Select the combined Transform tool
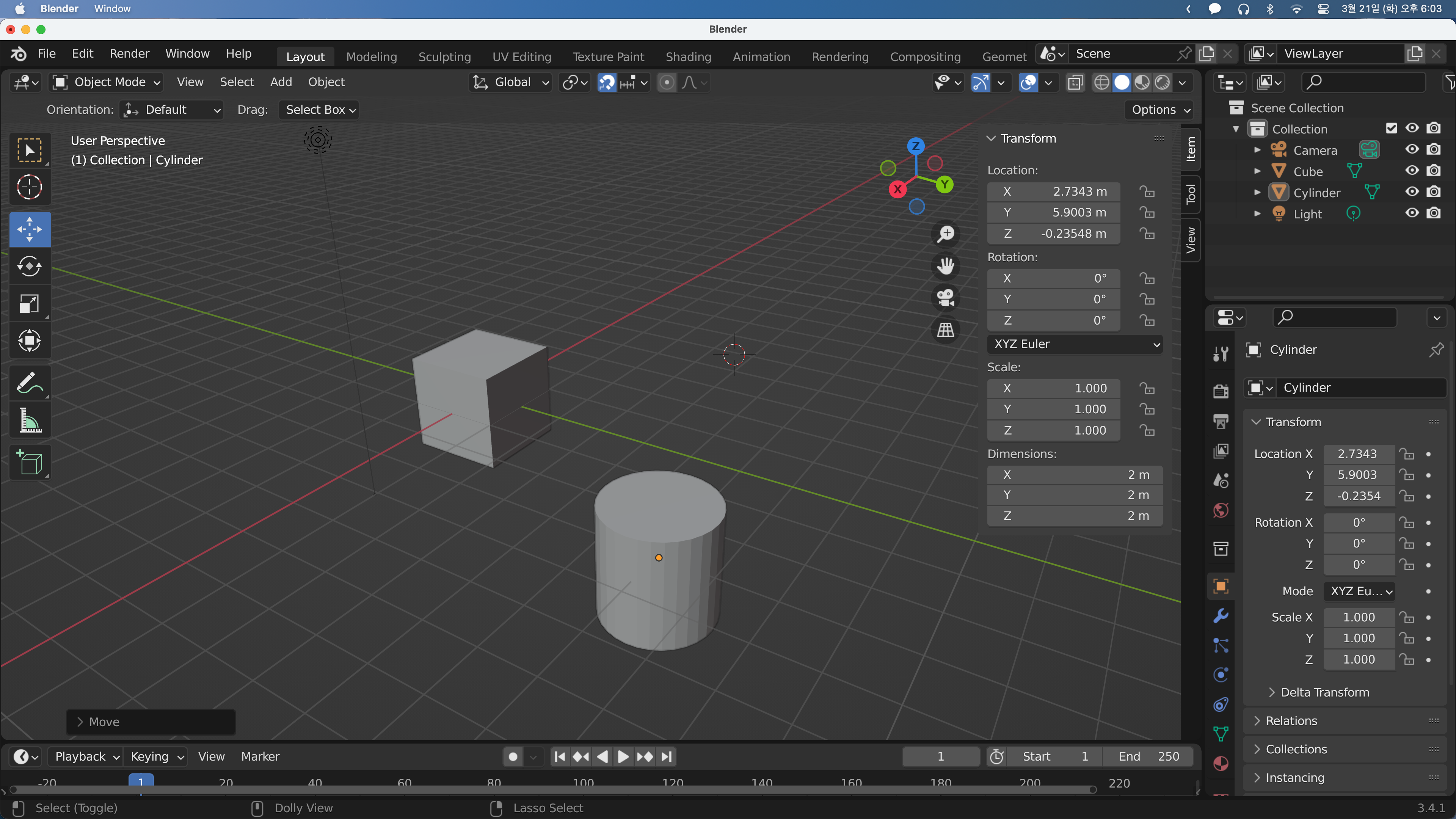 (x=30, y=341)
